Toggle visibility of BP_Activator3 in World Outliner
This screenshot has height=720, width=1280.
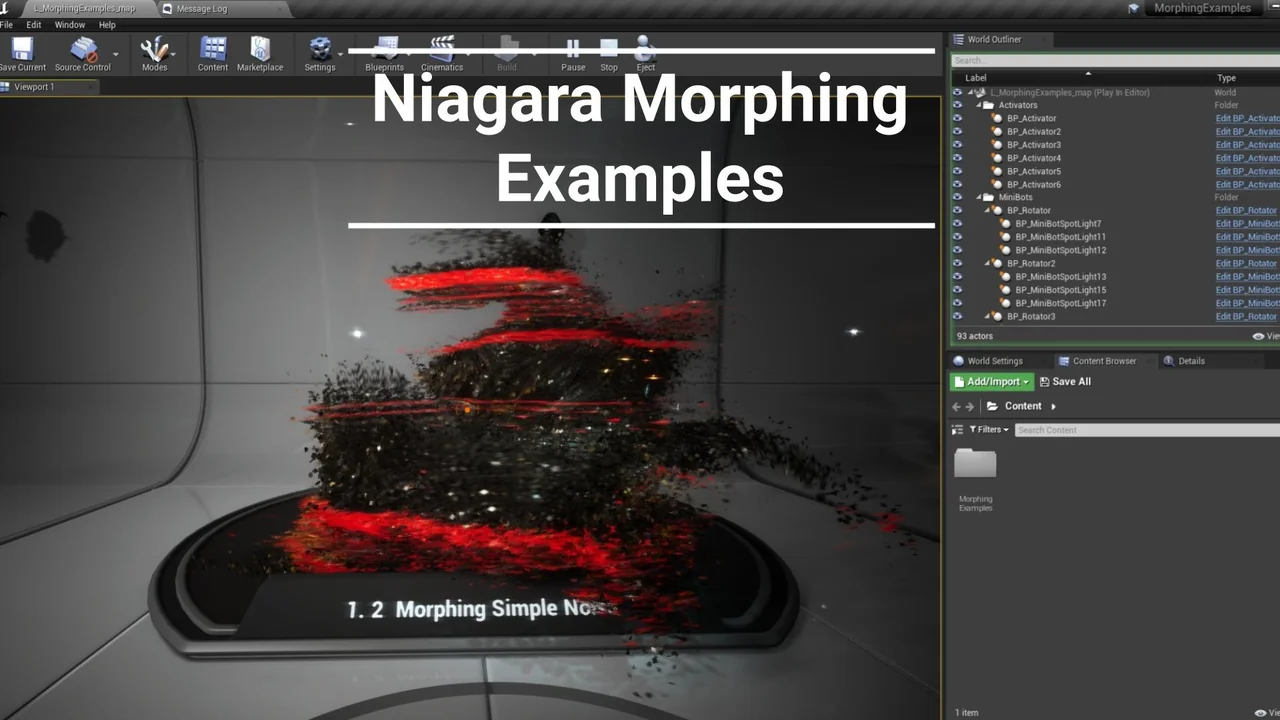point(958,144)
